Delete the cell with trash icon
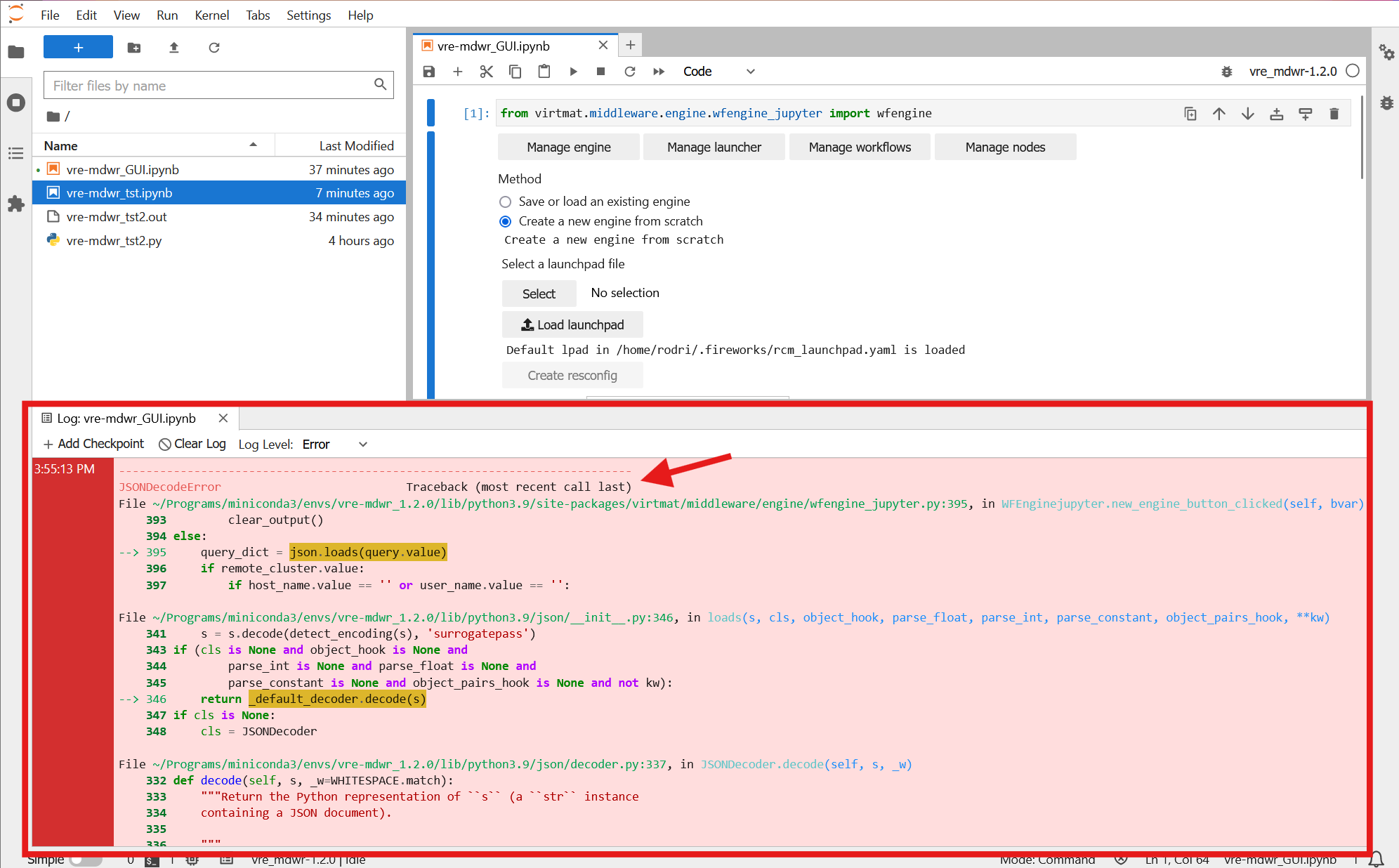 point(1334,114)
